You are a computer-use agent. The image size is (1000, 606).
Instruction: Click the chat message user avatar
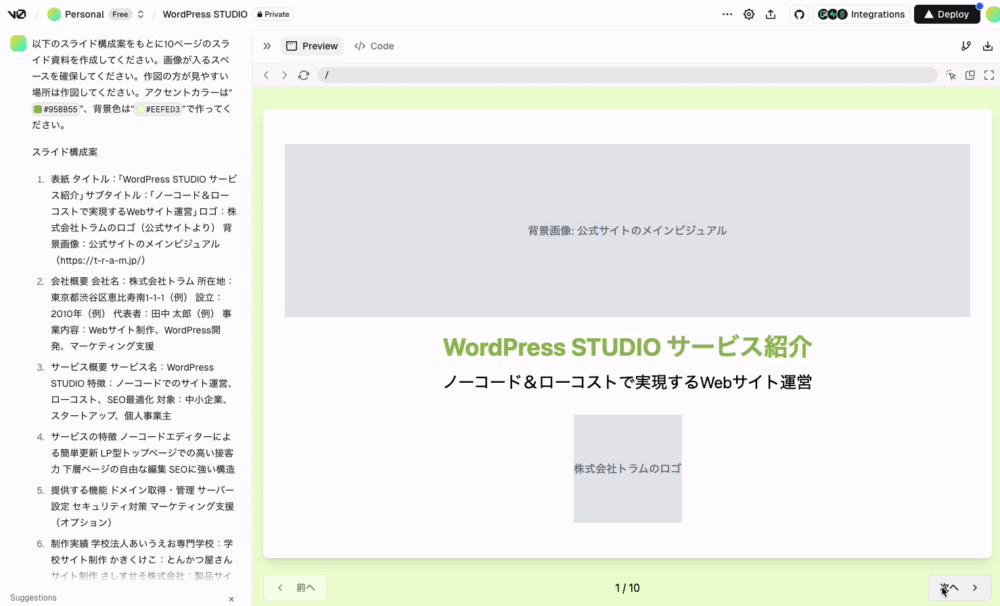[18, 43]
